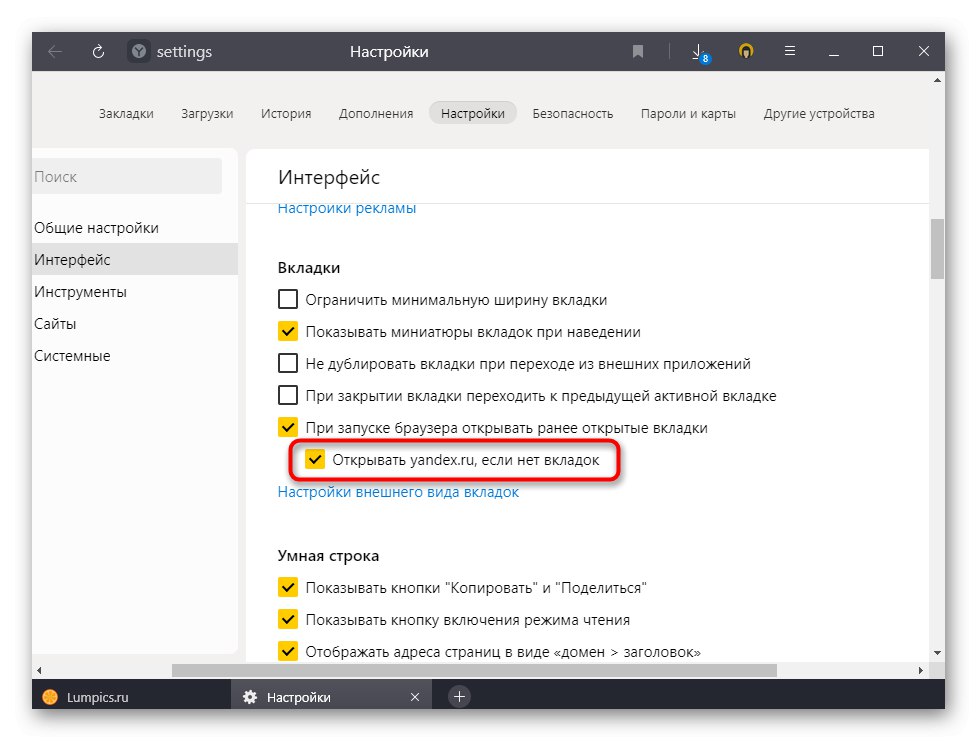Close the Настройки tab in the tab bar
Screen dimensions: 977x741
tap(415, 697)
